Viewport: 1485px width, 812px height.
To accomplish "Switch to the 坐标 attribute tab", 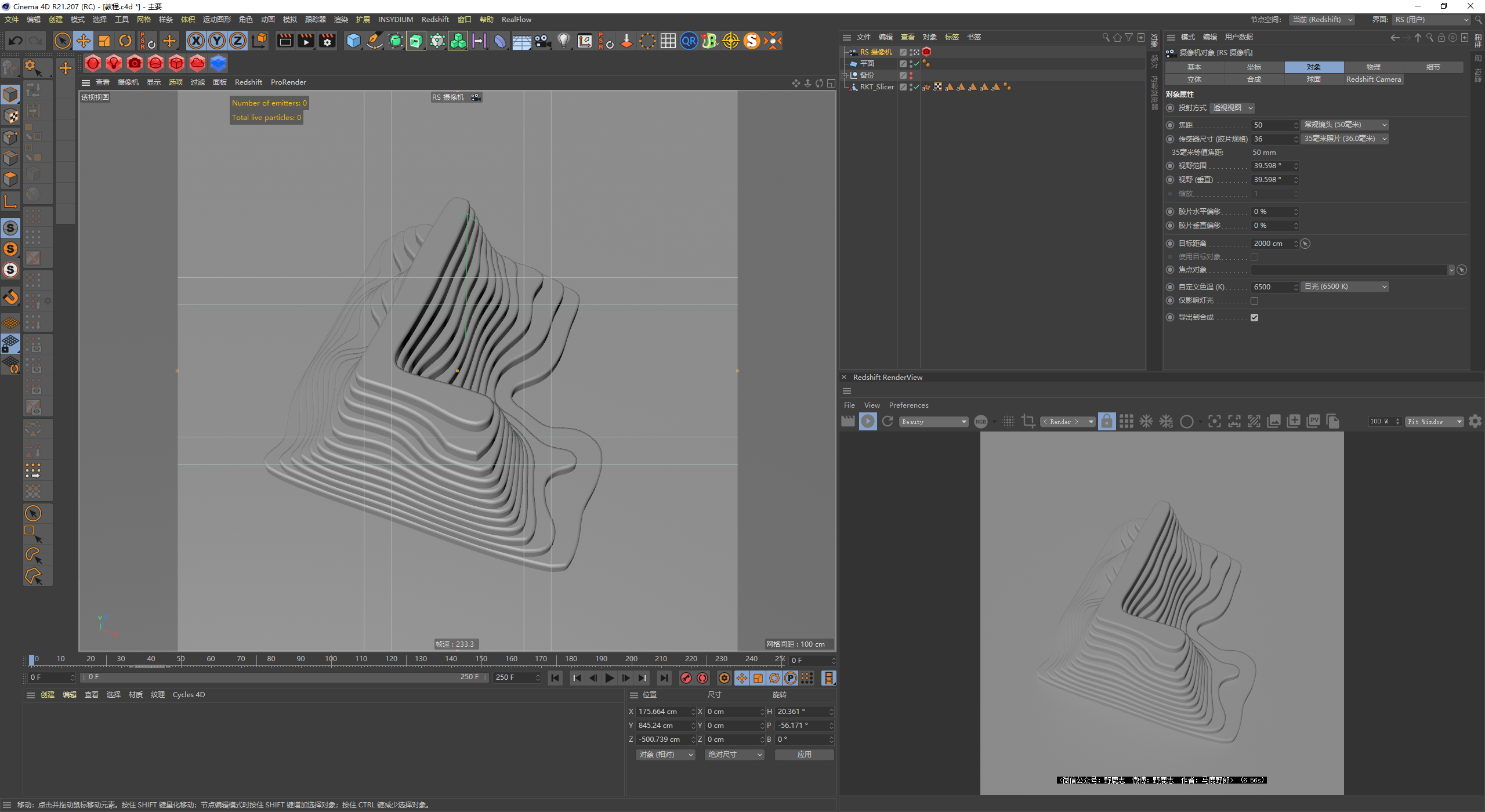I will (1254, 67).
